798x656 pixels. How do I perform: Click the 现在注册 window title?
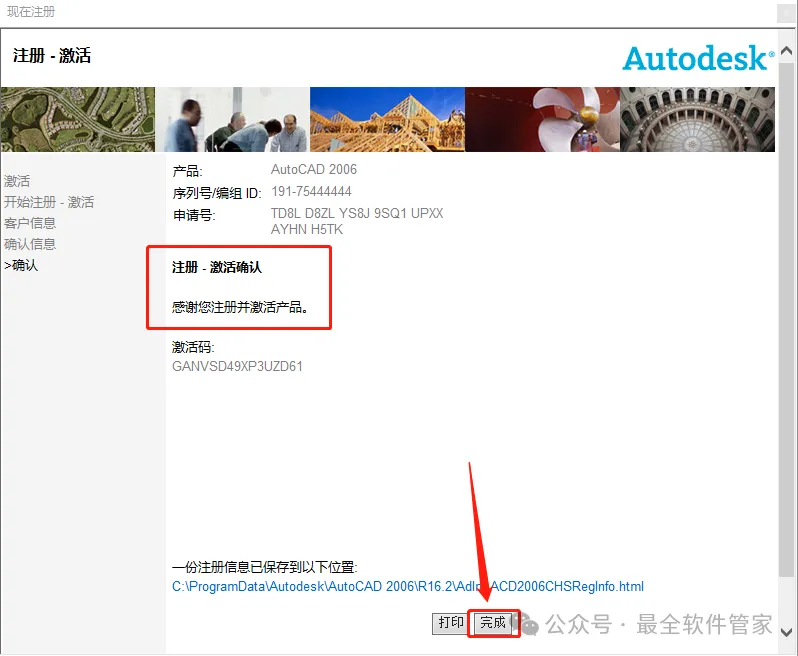(31, 12)
